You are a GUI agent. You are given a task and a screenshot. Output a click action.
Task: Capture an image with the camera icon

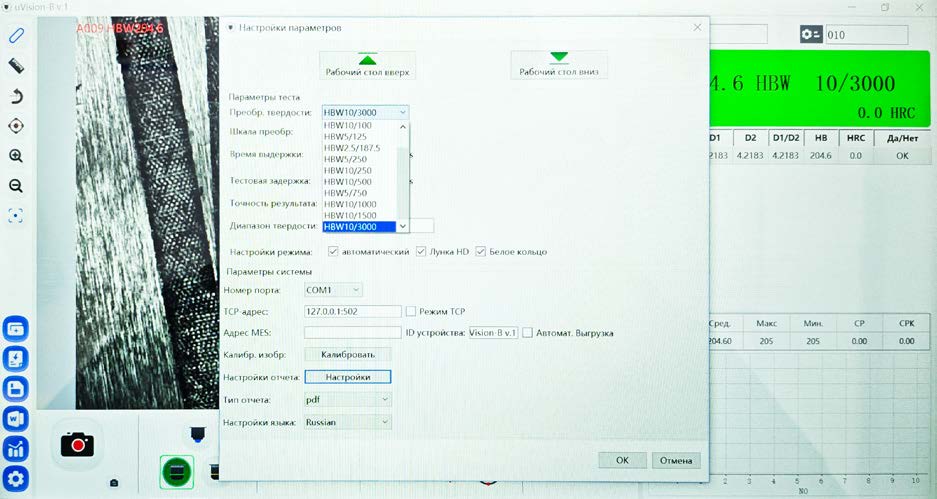(x=77, y=445)
